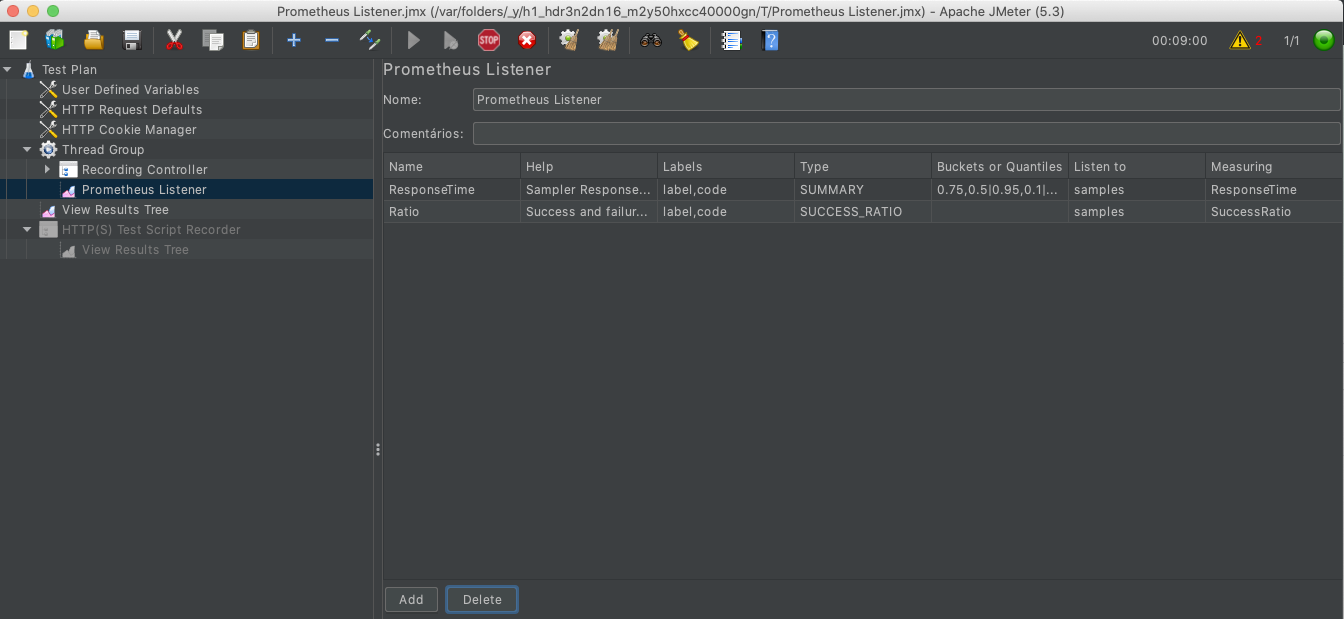This screenshot has height=619, width=1344.
Task: Open the function helper dialog
Action: 731,40
